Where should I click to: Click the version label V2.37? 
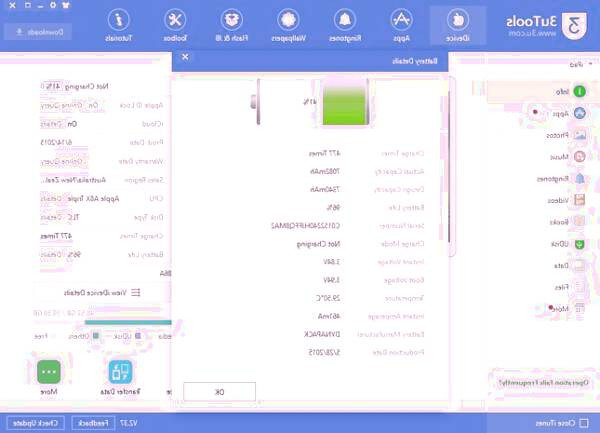click(129, 423)
